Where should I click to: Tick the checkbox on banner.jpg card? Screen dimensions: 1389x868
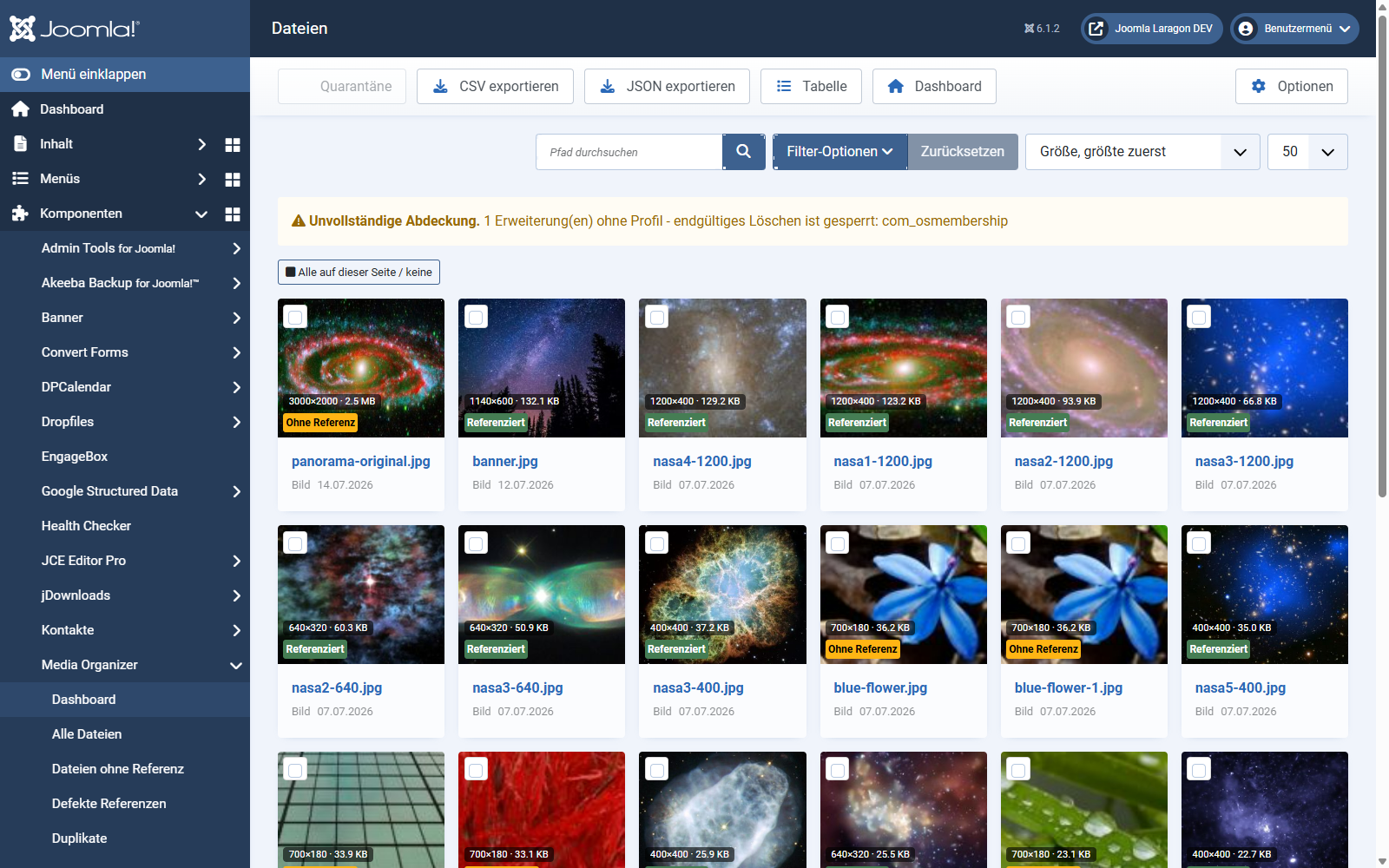point(476,317)
